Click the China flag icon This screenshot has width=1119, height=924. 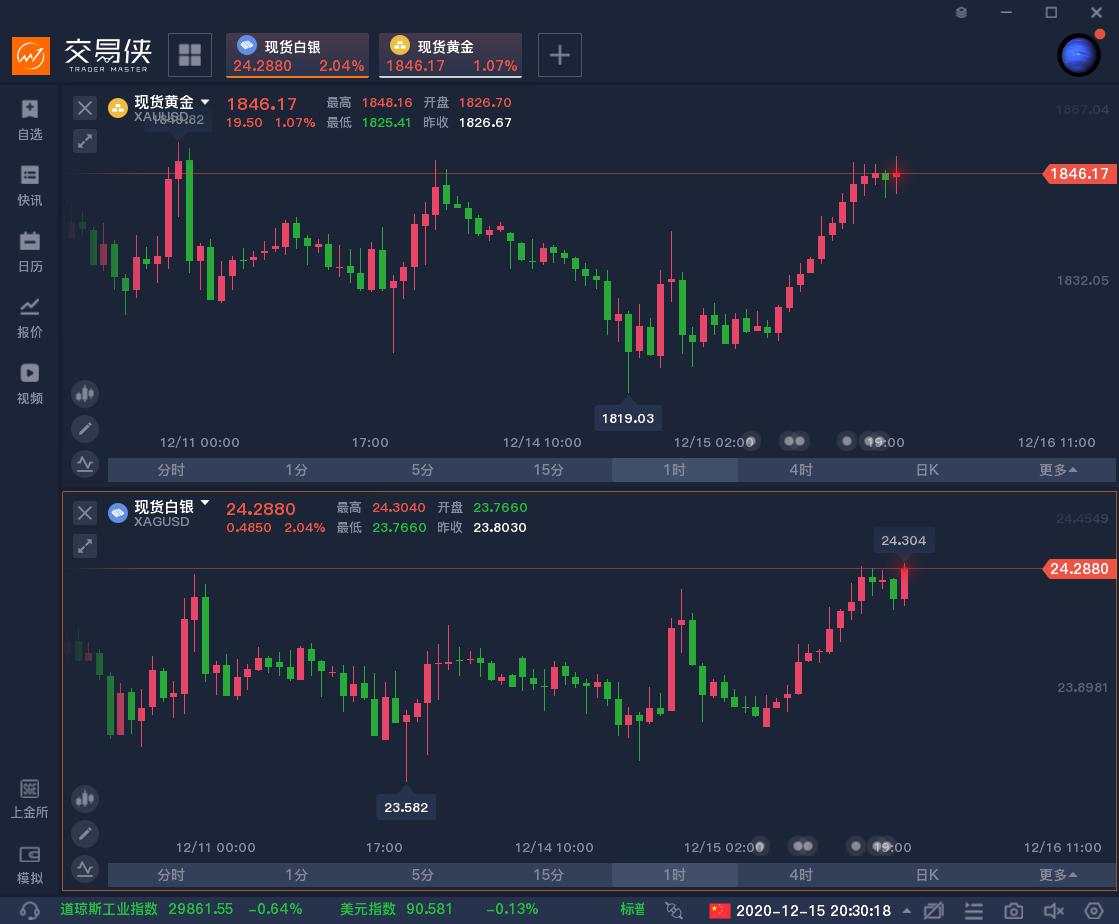tap(719, 910)
